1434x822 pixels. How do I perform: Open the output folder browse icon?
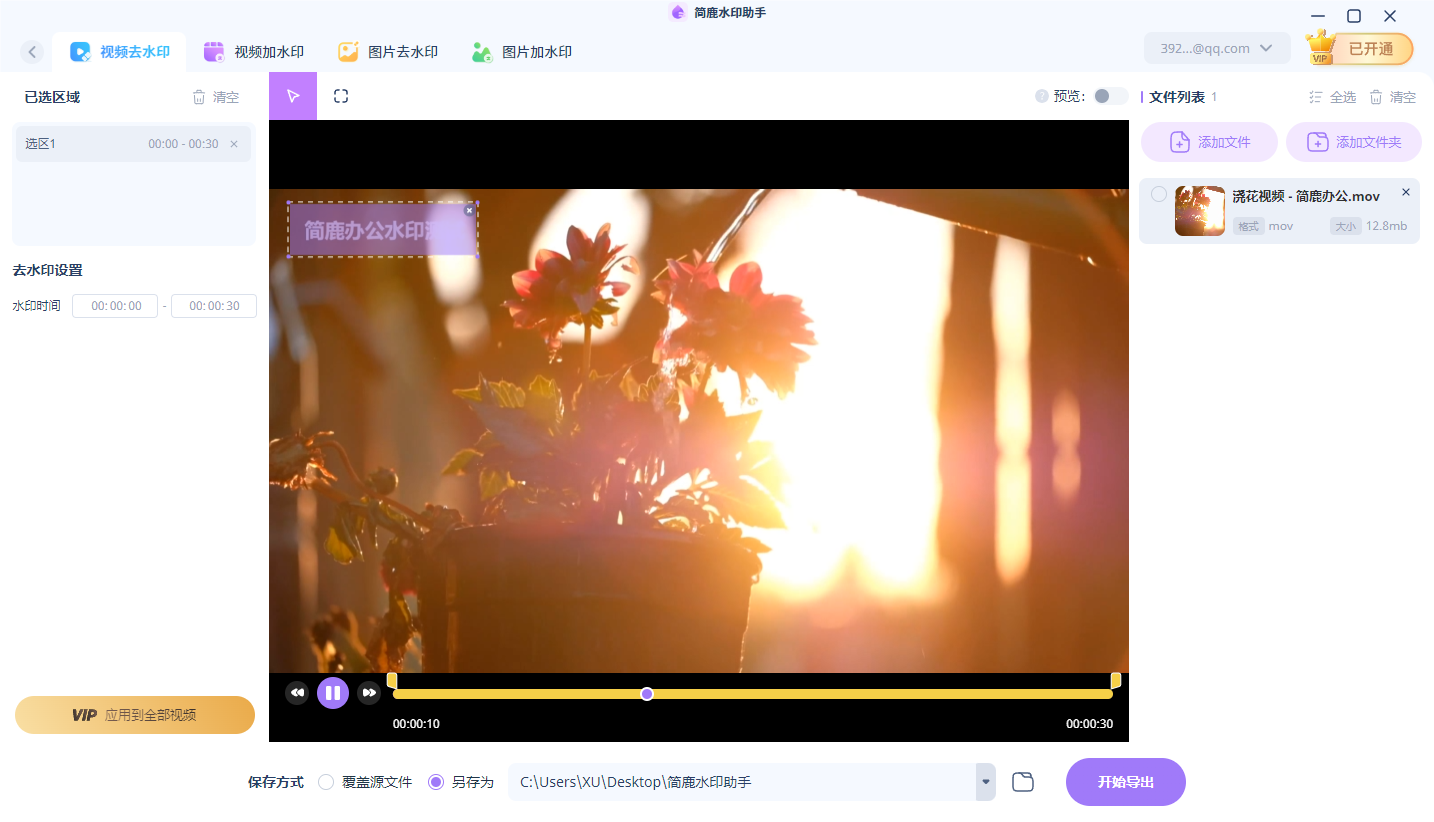[1022, 782]
